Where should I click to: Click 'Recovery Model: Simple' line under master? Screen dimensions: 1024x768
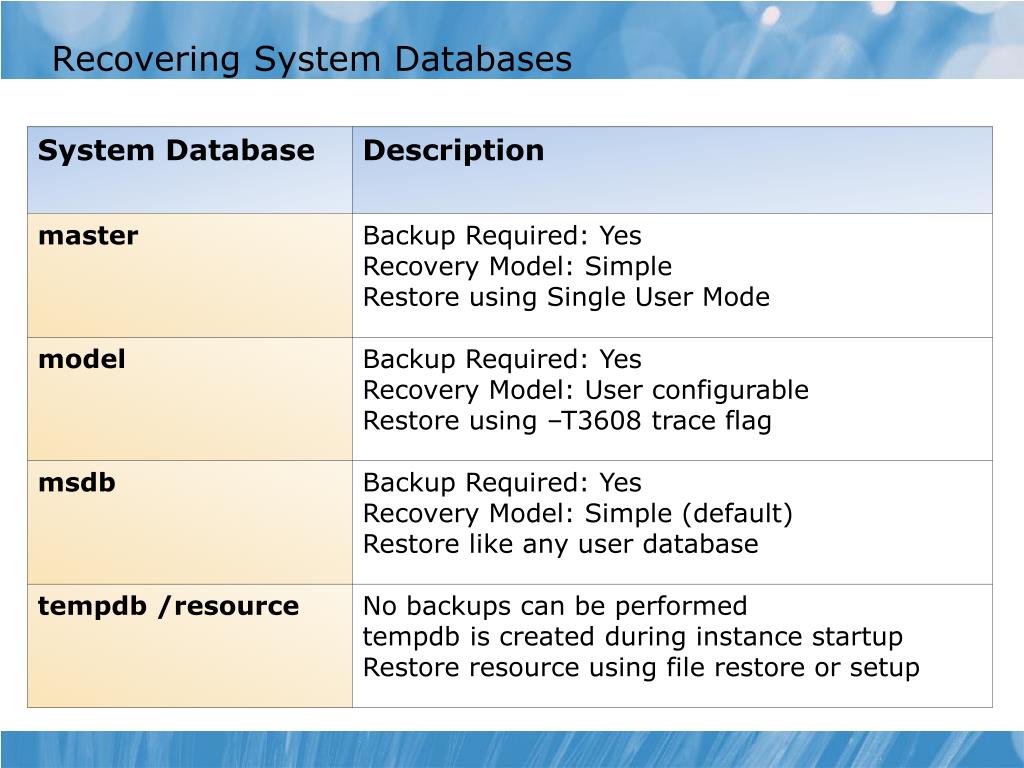517,266
